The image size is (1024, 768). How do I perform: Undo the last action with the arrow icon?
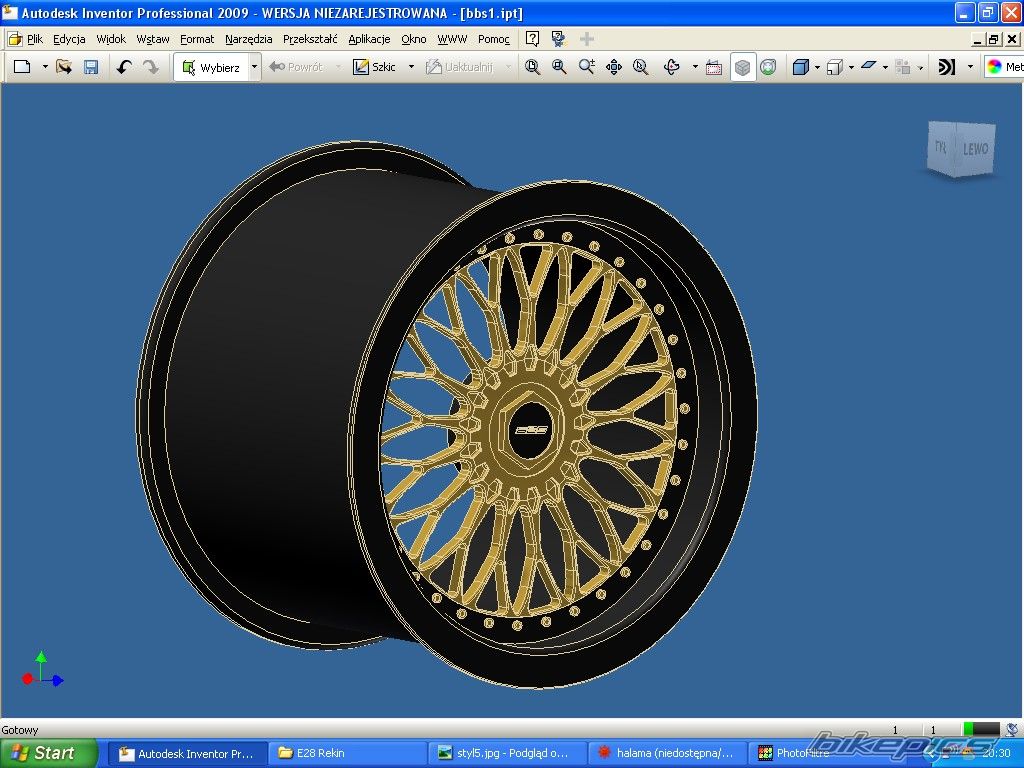click(123, 67)
